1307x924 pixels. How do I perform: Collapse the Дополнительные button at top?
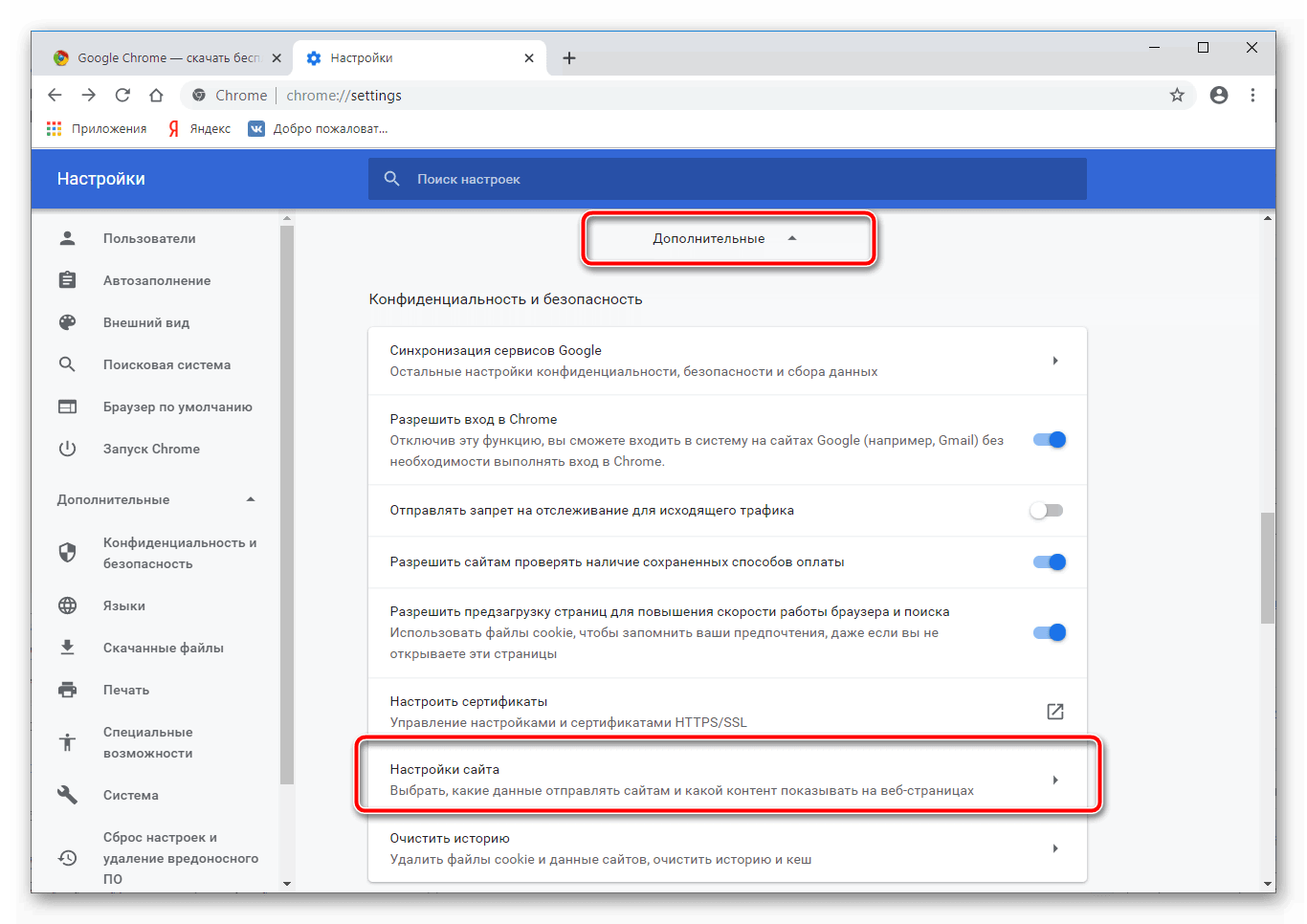pos(728,238)
